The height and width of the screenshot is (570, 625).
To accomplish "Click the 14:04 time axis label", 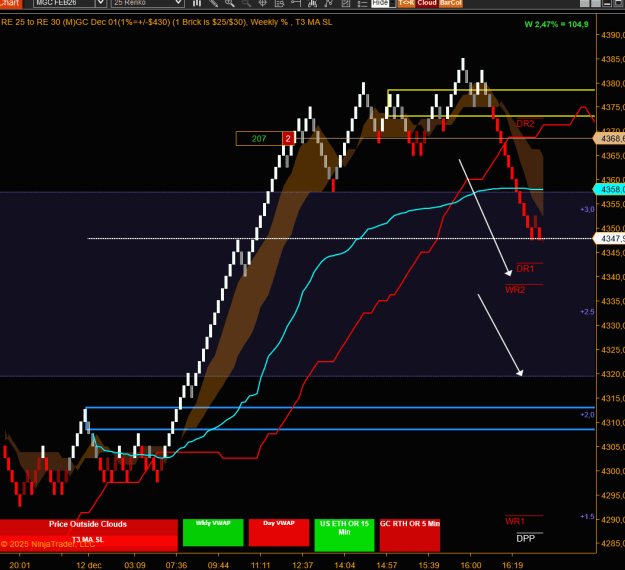I will pyautogui.click(x=344, y=565).
